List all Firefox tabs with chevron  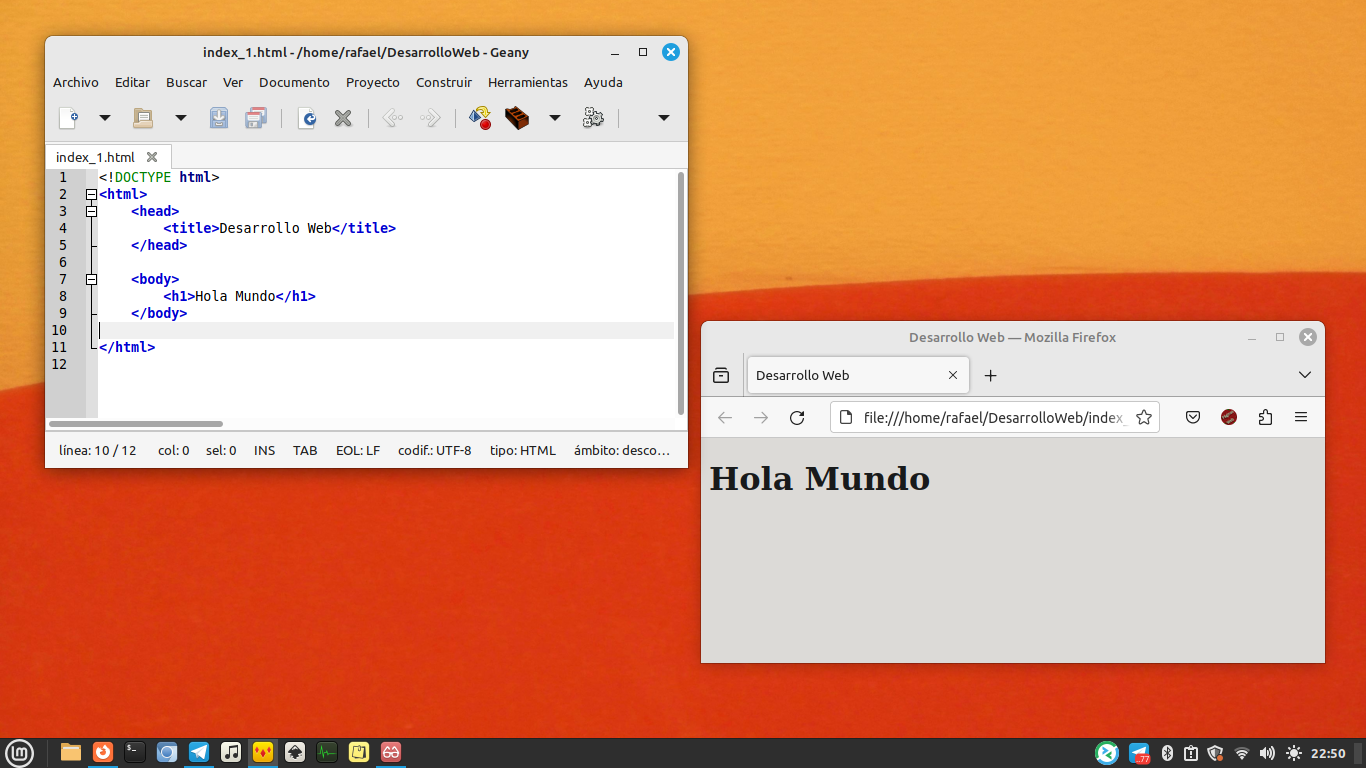pyautogui.click(x=1304, y=376)
